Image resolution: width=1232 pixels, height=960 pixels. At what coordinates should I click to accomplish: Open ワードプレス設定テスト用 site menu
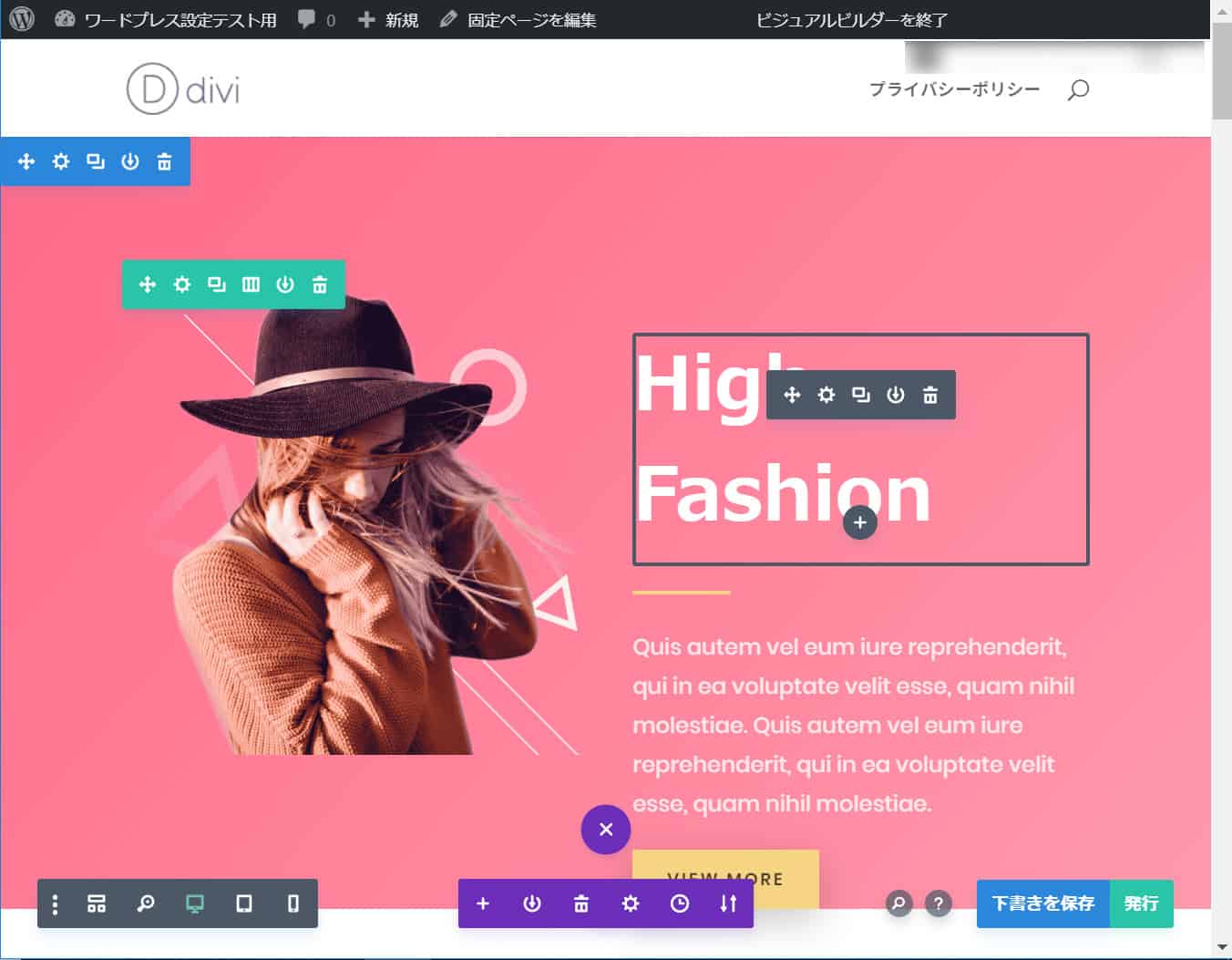point(165,19)
